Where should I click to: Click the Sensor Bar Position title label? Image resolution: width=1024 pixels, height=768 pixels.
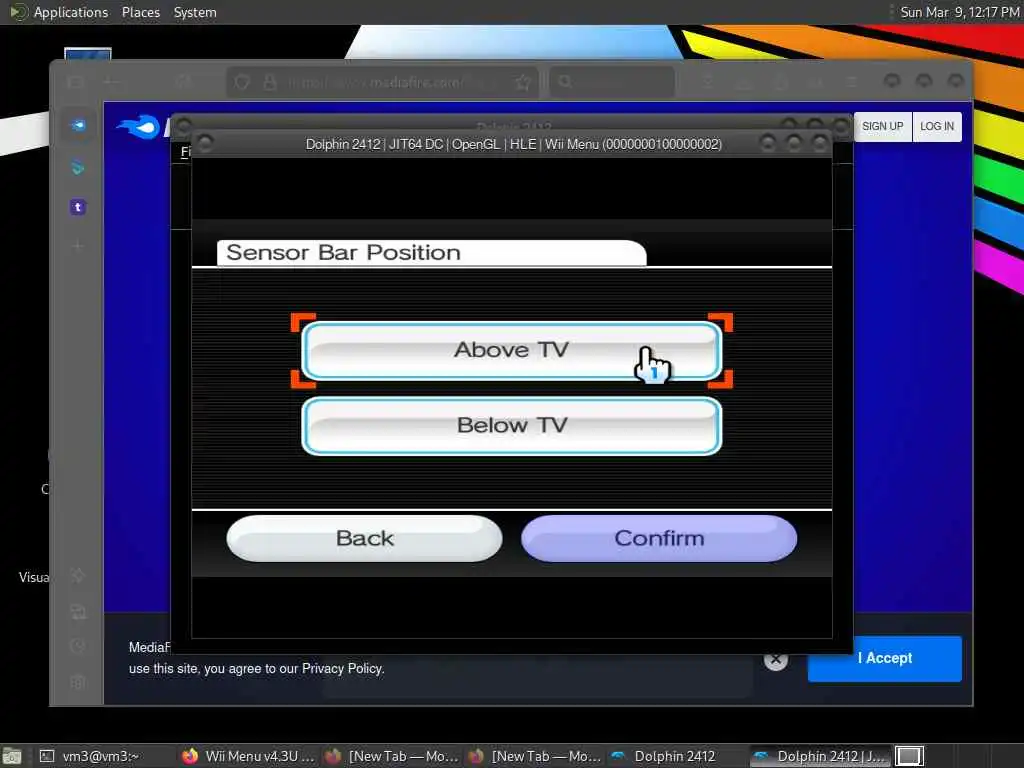(344, 253)
